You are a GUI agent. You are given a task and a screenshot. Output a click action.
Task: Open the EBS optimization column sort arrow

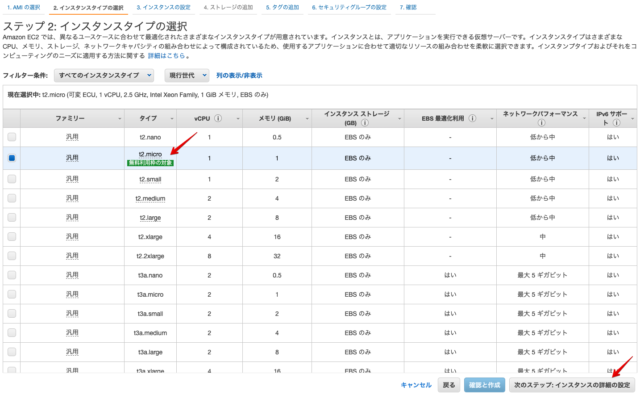(492, 119)
